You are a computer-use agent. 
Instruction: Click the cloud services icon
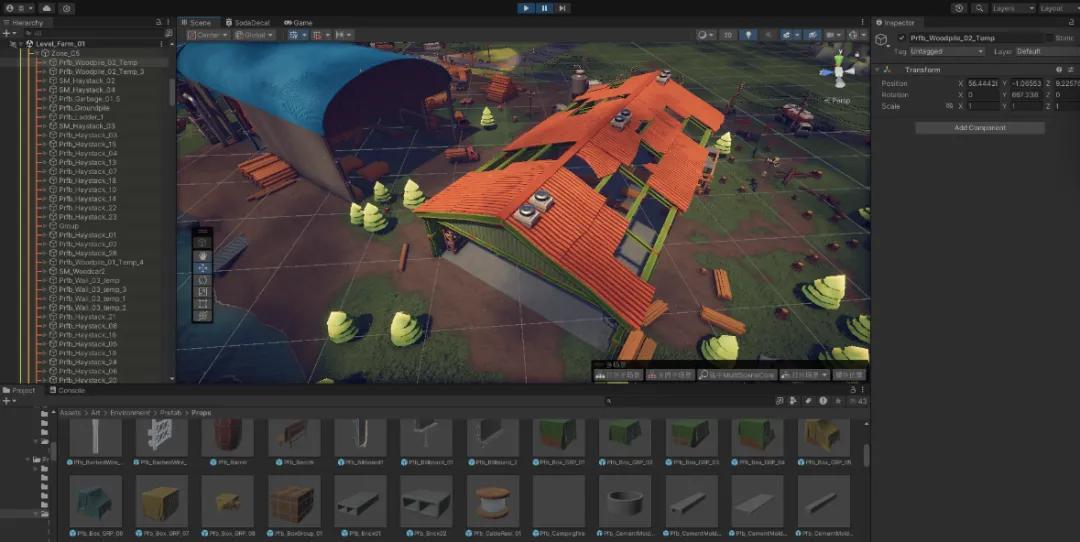(46, 8)
